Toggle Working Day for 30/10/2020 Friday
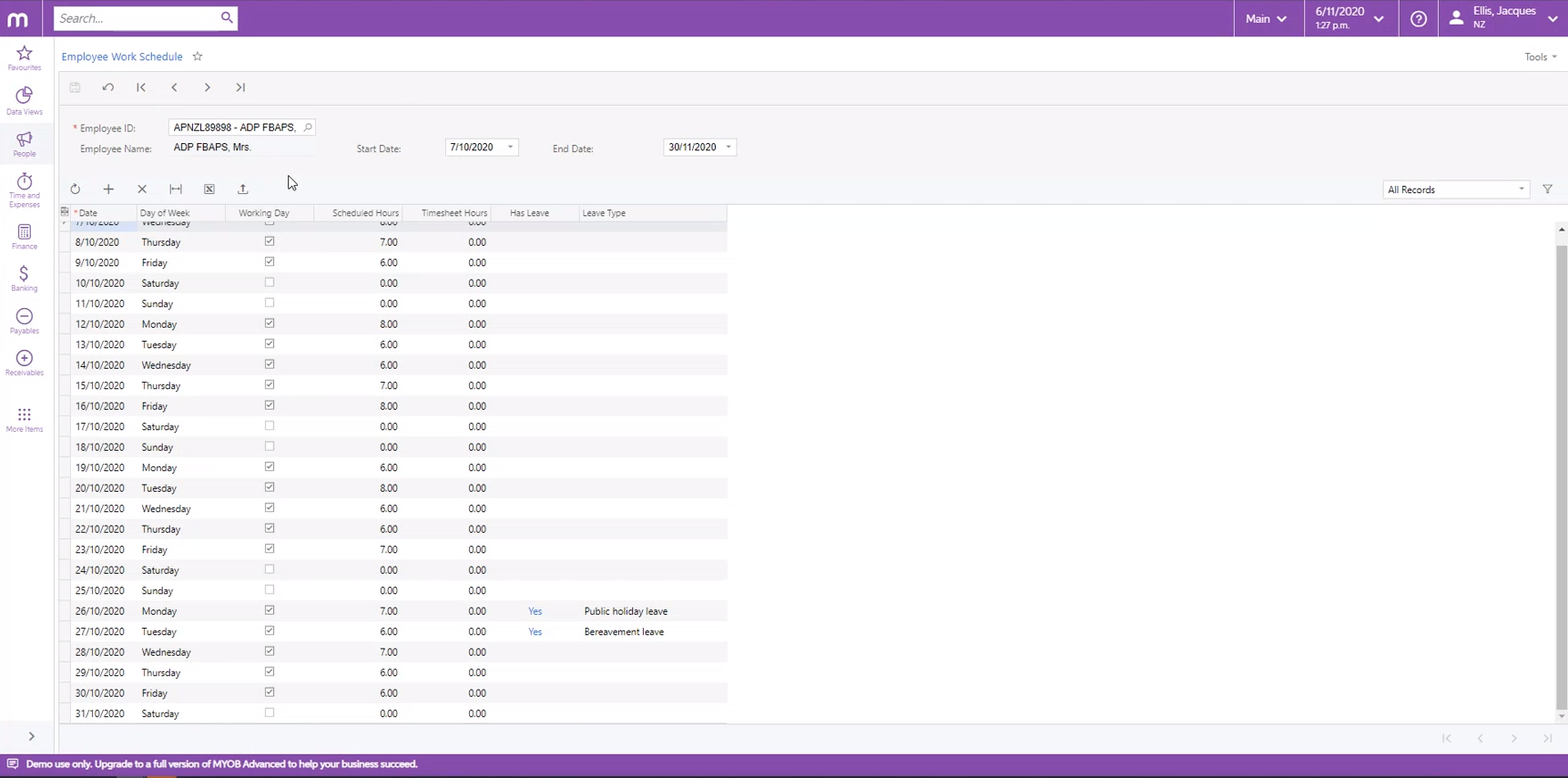1568x778 pixels. tap(270, 692)
